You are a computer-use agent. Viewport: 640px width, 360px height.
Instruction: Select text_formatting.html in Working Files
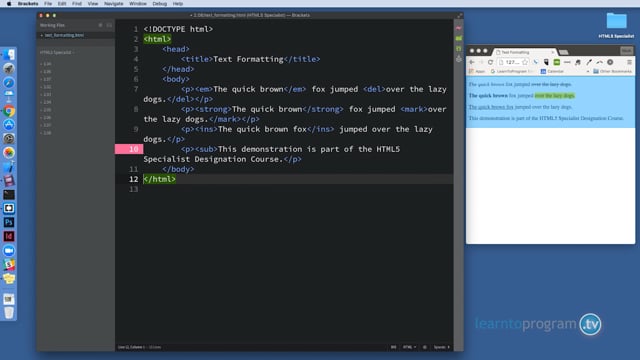64,35
